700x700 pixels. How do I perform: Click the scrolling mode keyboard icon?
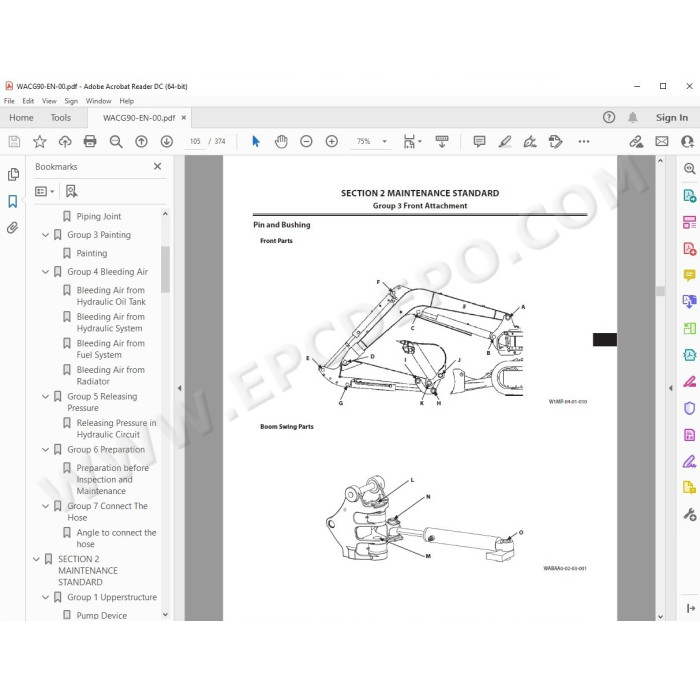pyautogui.click(x=442, y=142)
